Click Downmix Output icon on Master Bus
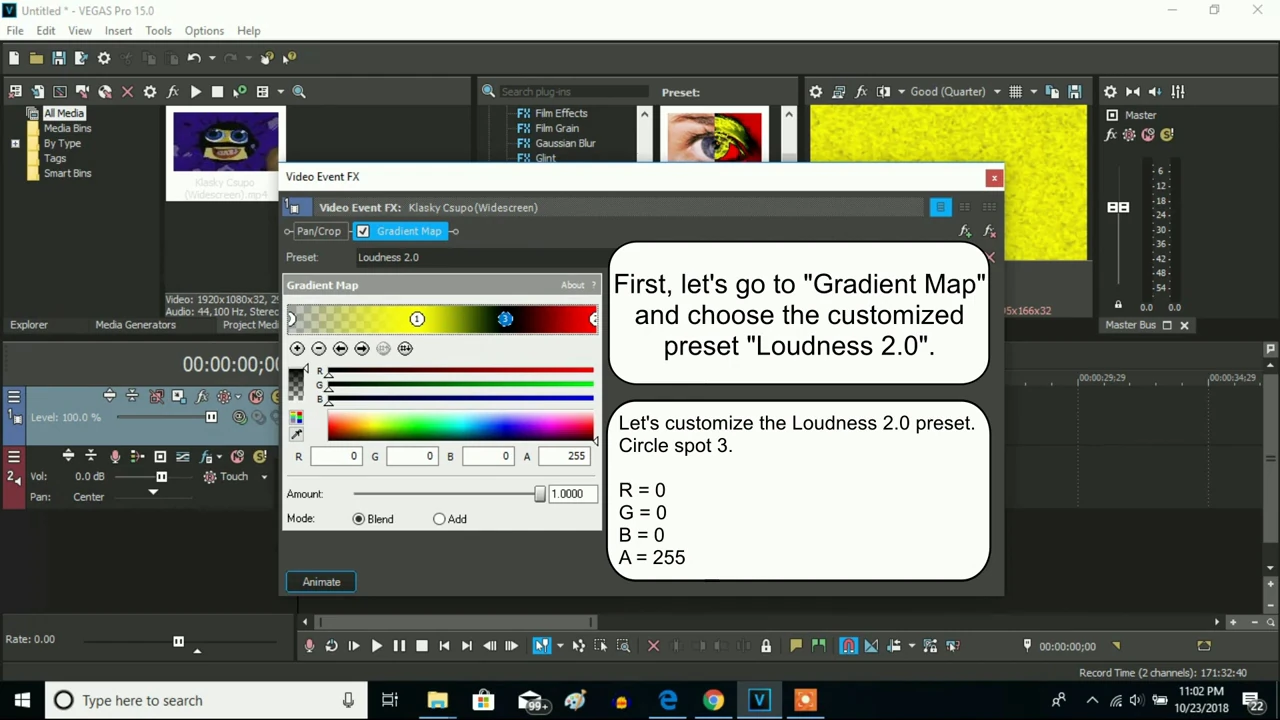Image resolution: width=1280 pixels, height=720 pixels. pyautogui.click(x=1132, y=92)
